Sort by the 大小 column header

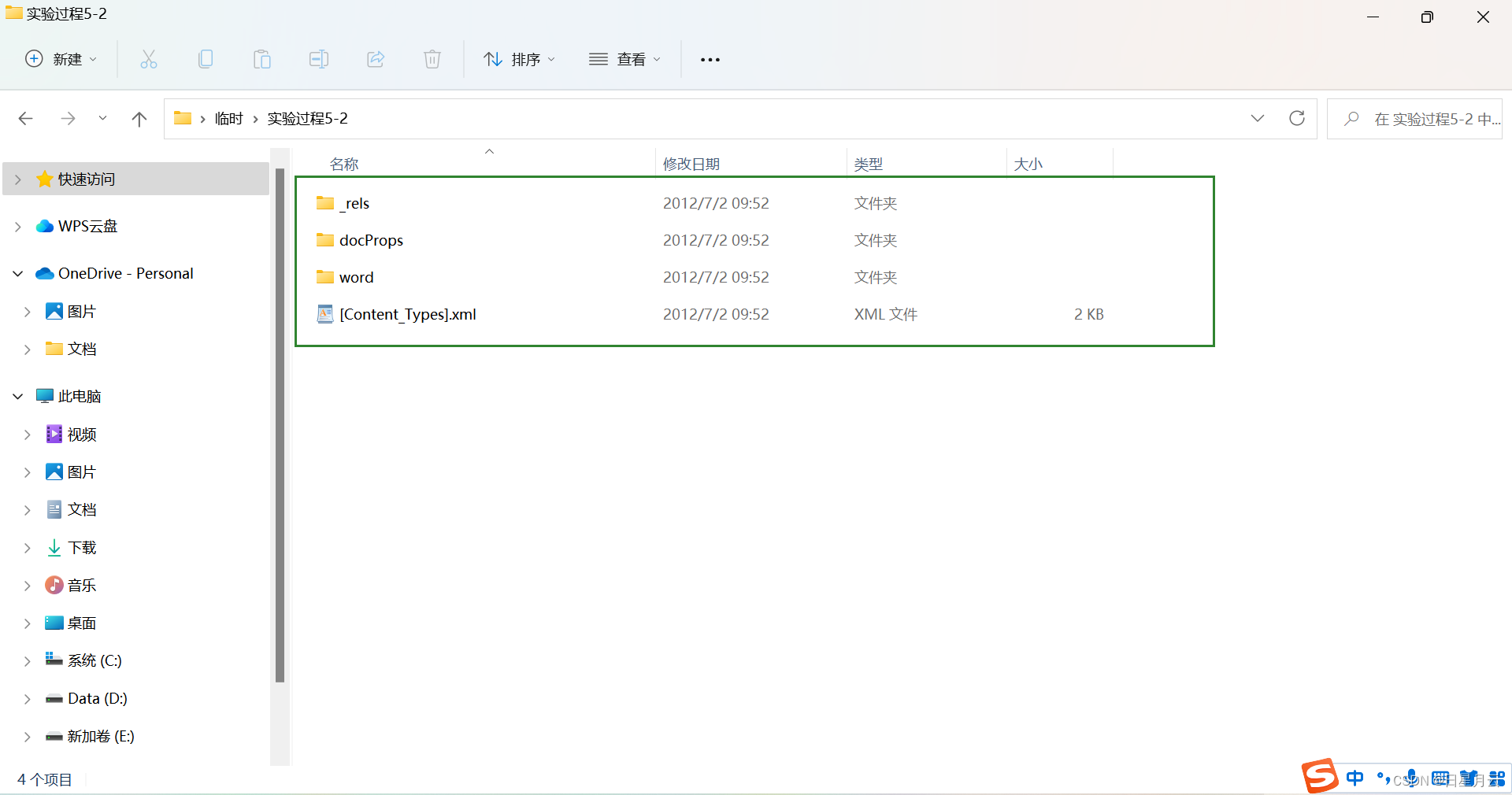[1028, 164]
